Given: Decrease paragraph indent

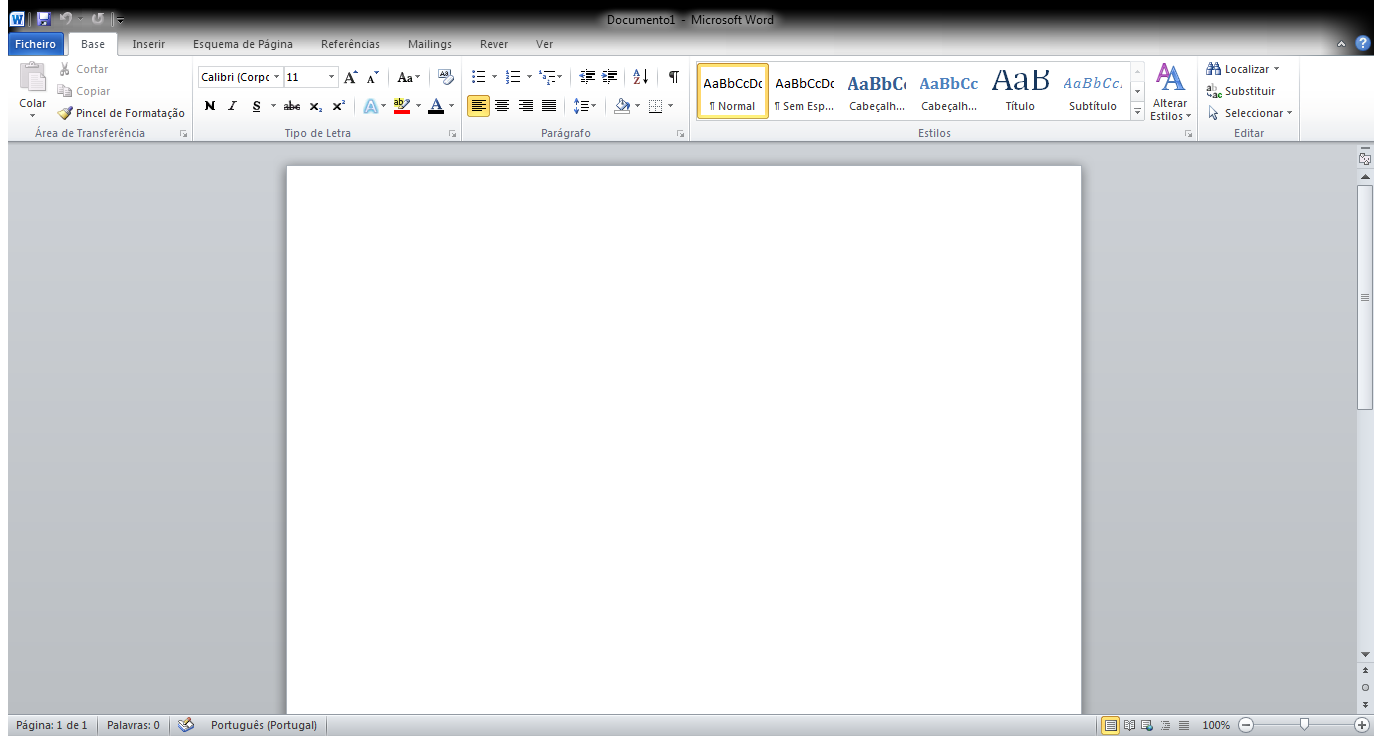Looking at the screenshot, I should coord(587,77).
